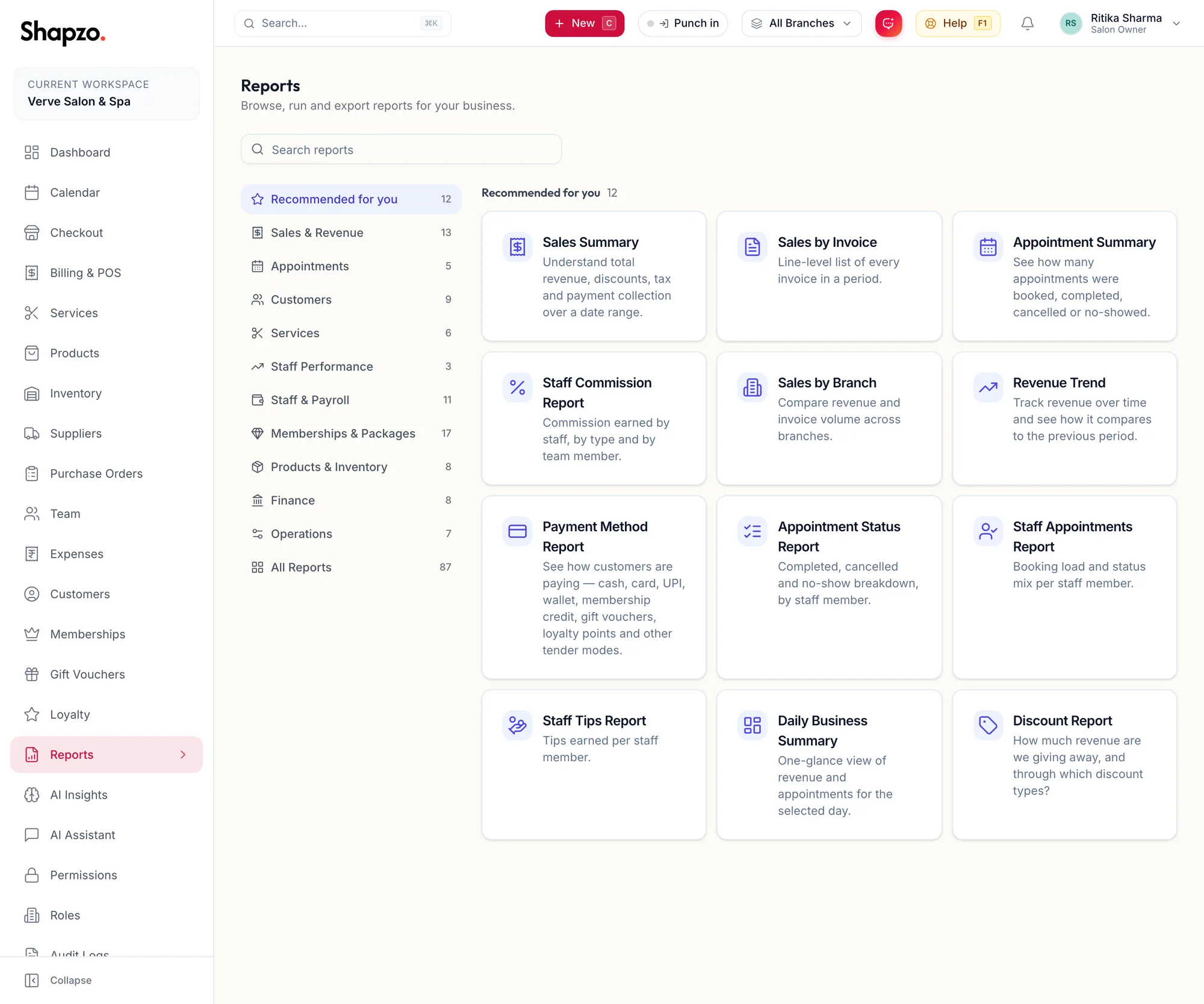
Task: Click the red chat assistant icon
Action: click(x=888, y=23)
